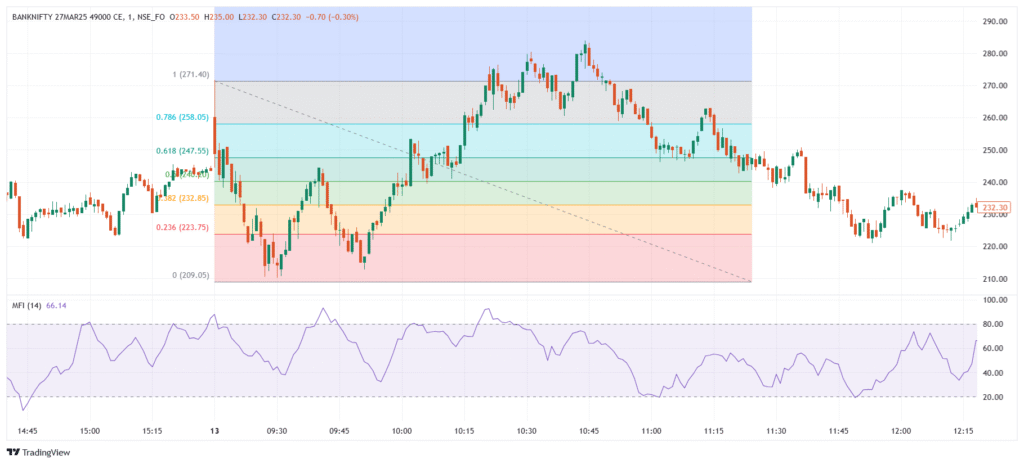Select the Fibonacci 0.618 (247.55) level label

click(x=181, y=151)
